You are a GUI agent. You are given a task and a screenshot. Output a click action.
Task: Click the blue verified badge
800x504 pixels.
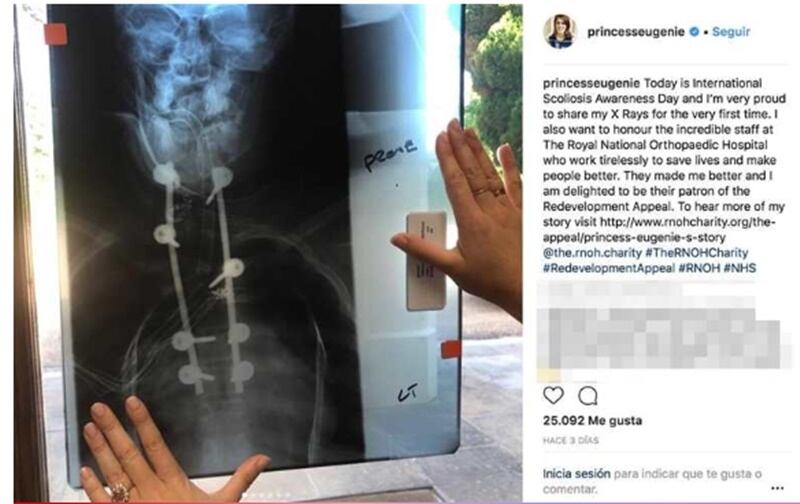[x=694, y=32]
